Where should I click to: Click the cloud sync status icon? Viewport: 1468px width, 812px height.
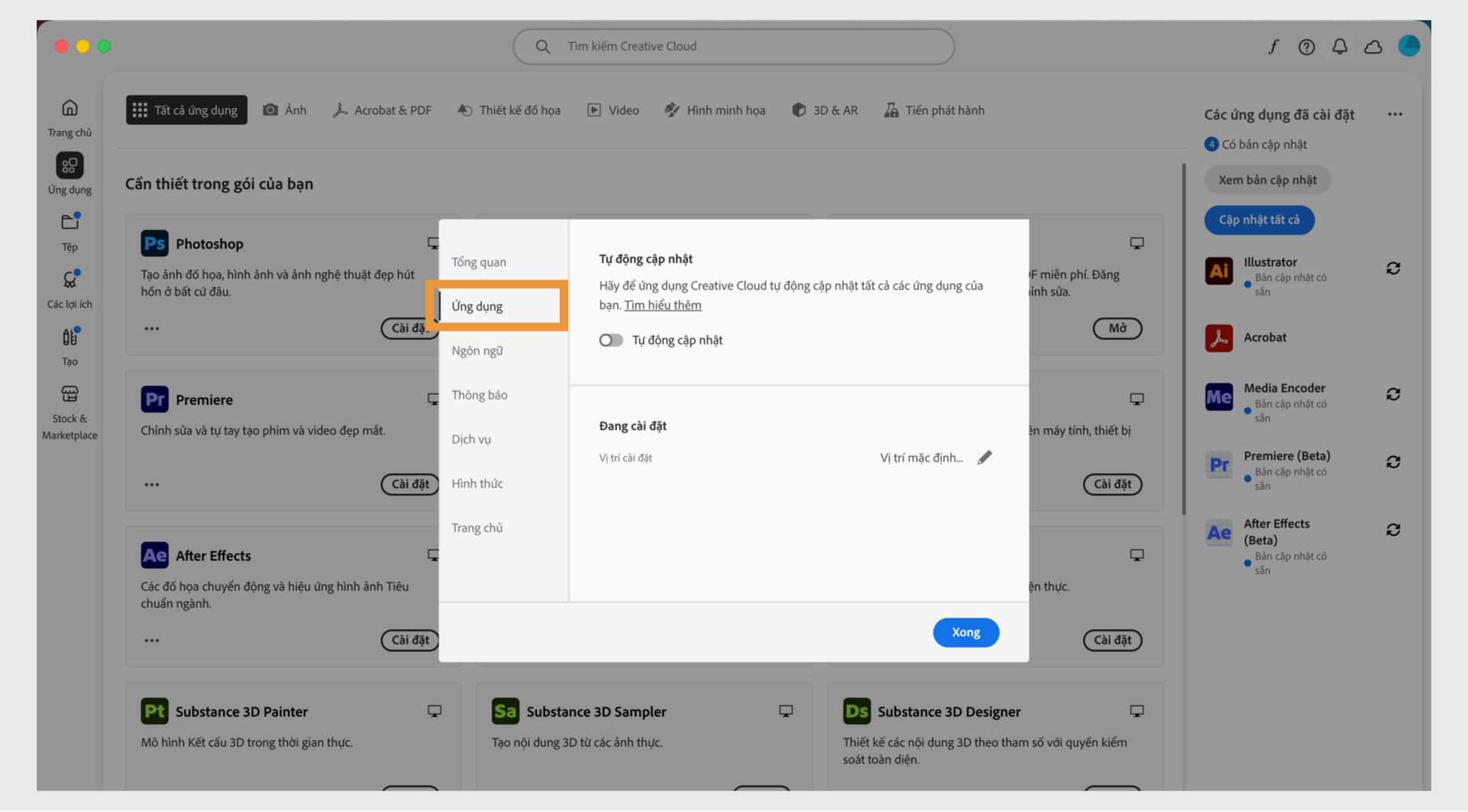click(1373, 47)
